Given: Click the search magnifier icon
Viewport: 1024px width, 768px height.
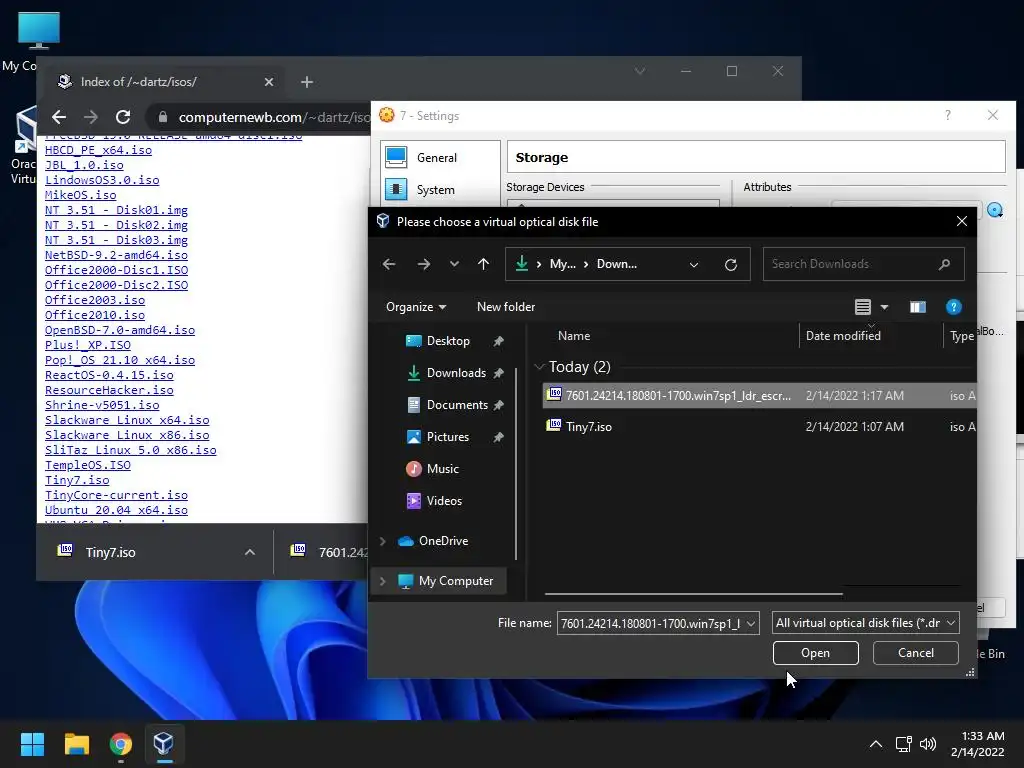Looking at the screenshot, I should pyautogui.click(x=944, y=264).
